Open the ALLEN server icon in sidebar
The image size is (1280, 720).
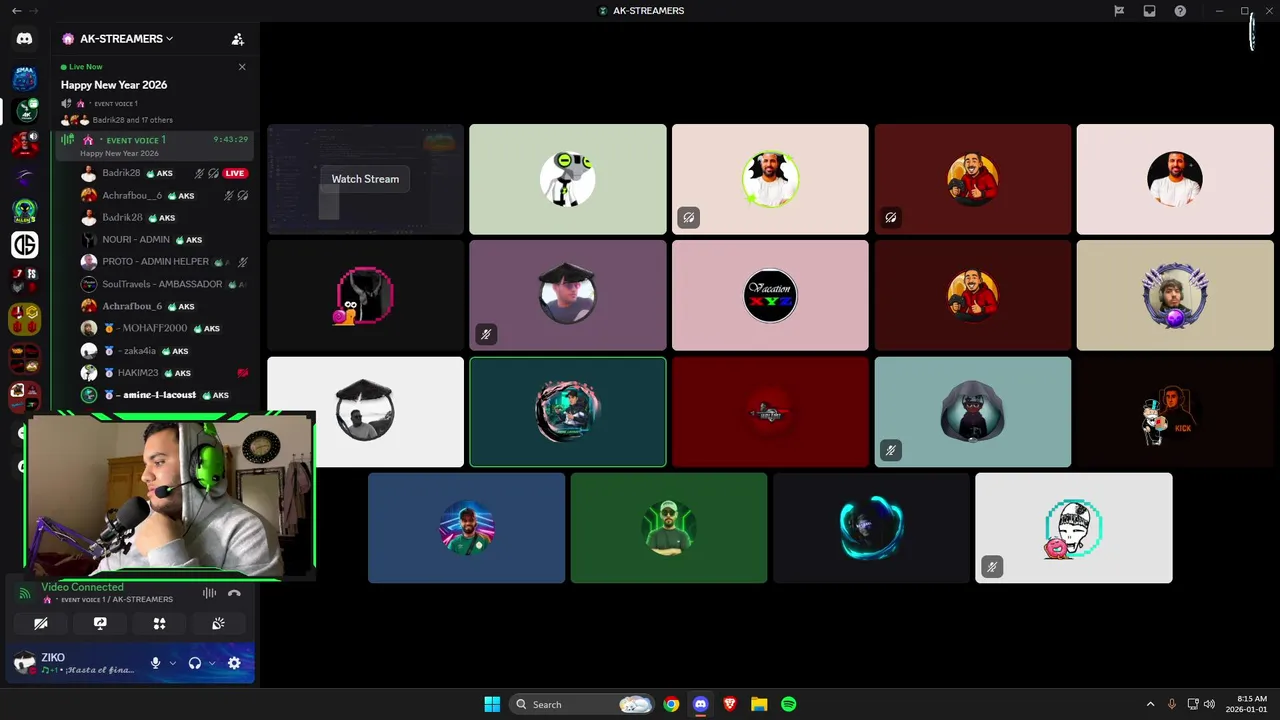pos(25,211)
